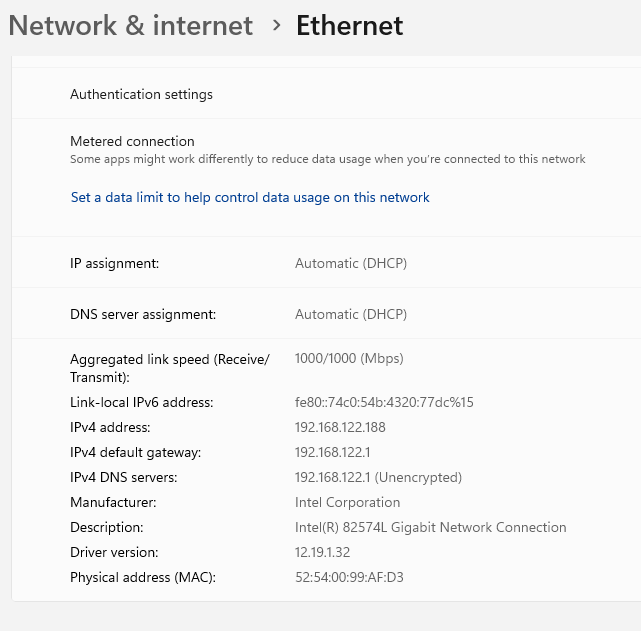This screenshot has height=631, width=641.
Task: Select IP assignment Automatic (DHCP) value
Action: [351, 263]
